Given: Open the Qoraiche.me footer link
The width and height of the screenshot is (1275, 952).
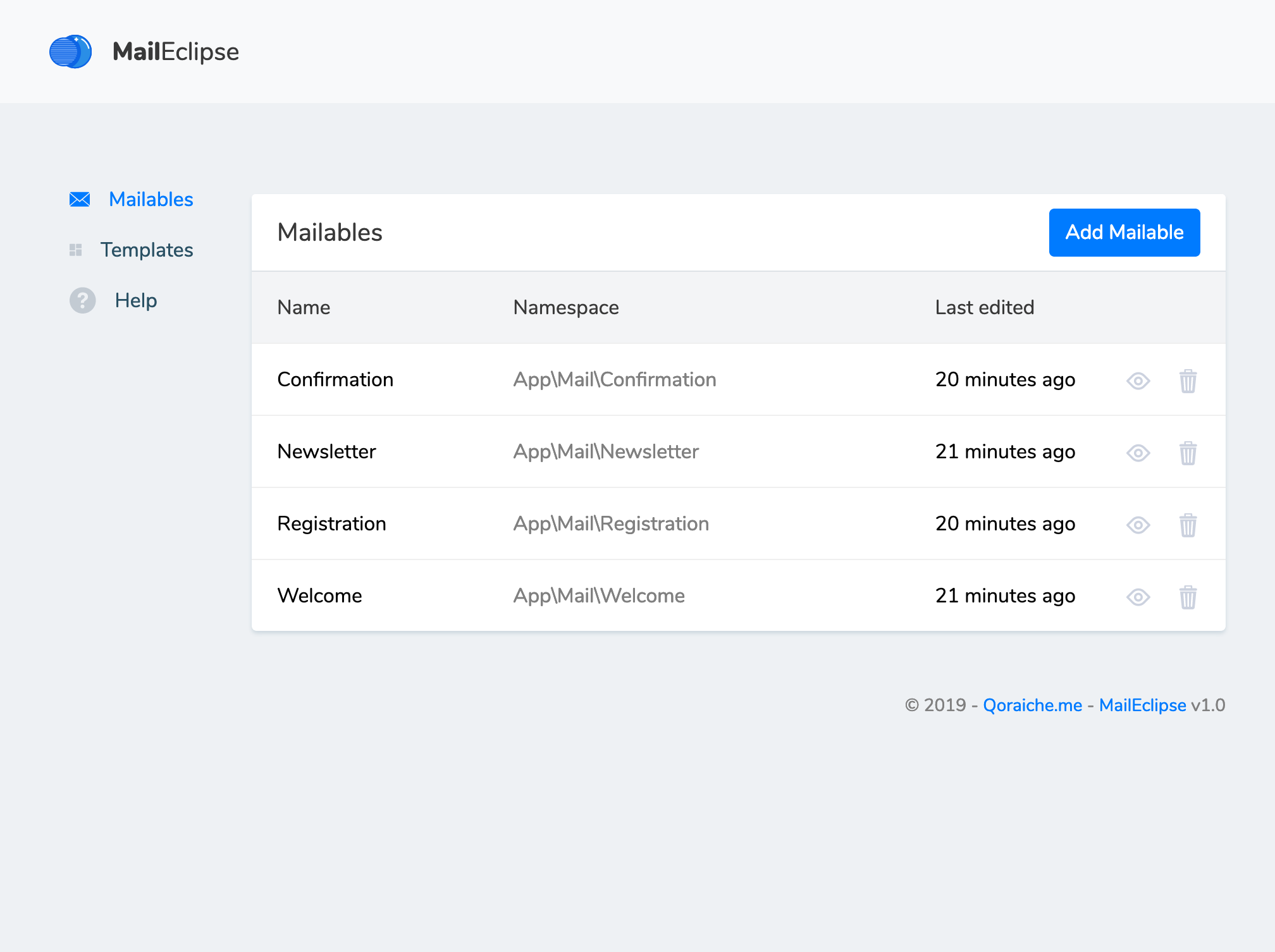Looking at the screenshot, I should click(x=1032, y=705).
